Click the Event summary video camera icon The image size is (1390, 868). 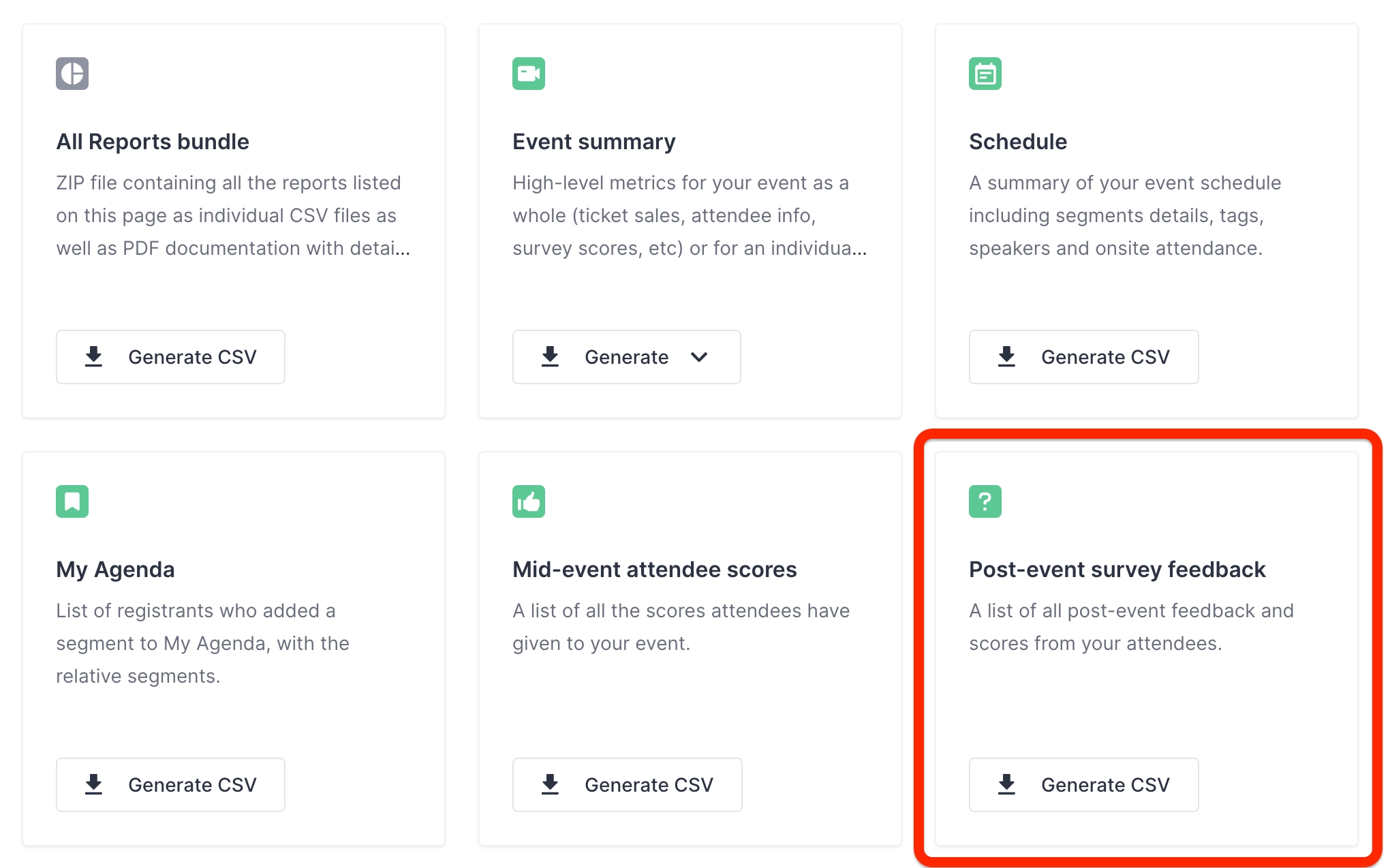(x=529, y=74)
